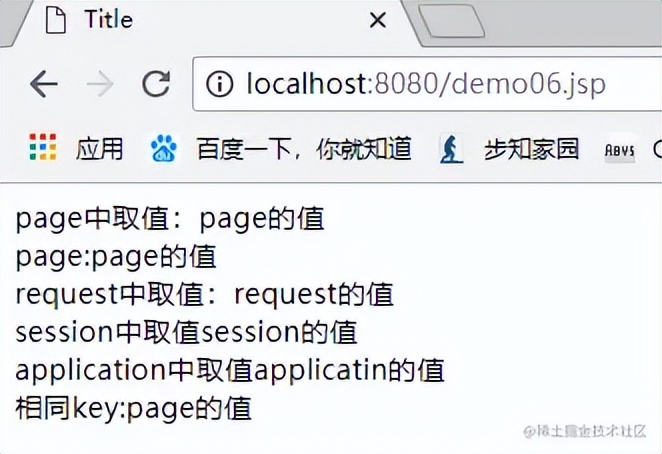Click text 'application中取值applicatin的值'
This screenshot has width=662, height=454.
coord(230,370)
